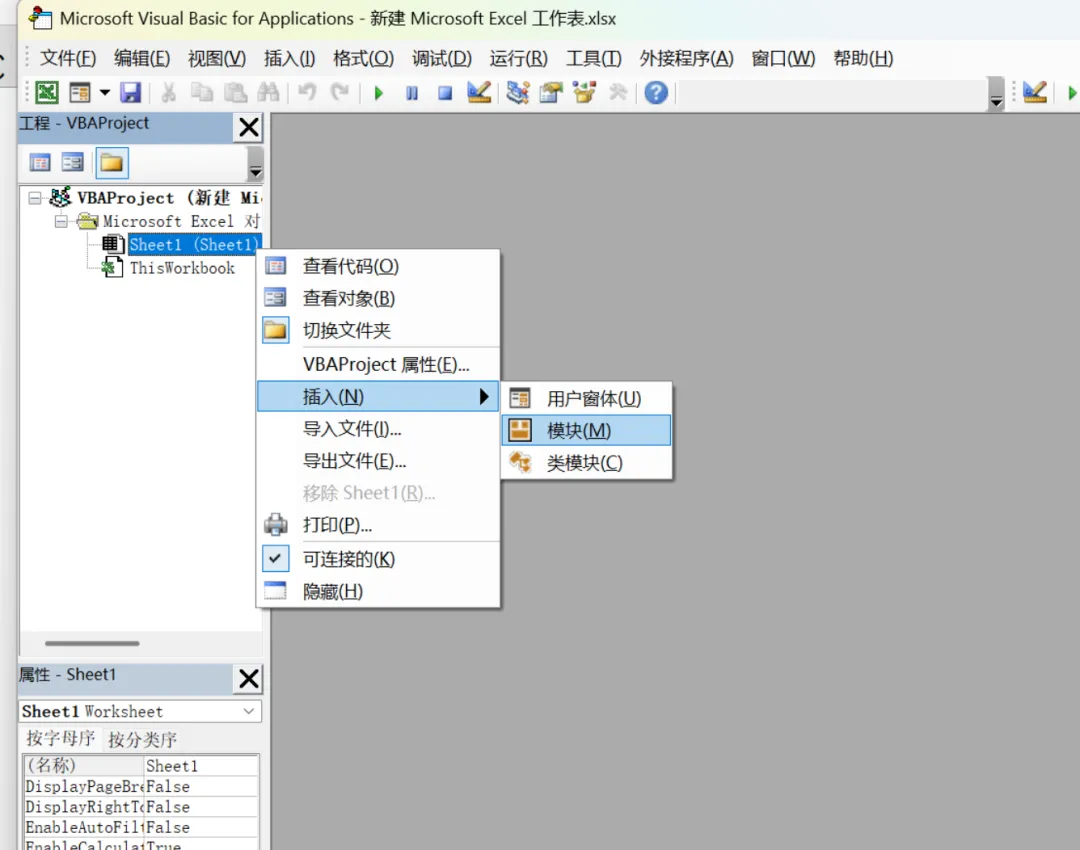
Task: Click the horizontal scrollbar in project panel
Action: (92, 643)
